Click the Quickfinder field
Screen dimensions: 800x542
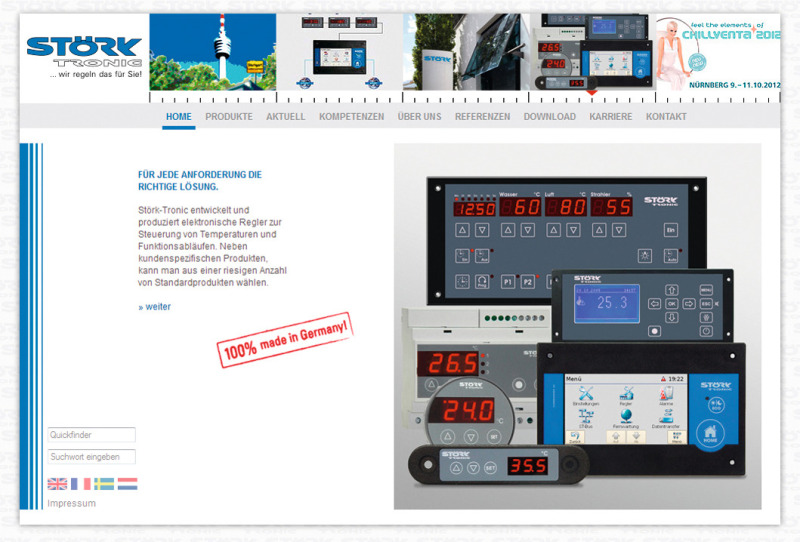click(92, 435)
